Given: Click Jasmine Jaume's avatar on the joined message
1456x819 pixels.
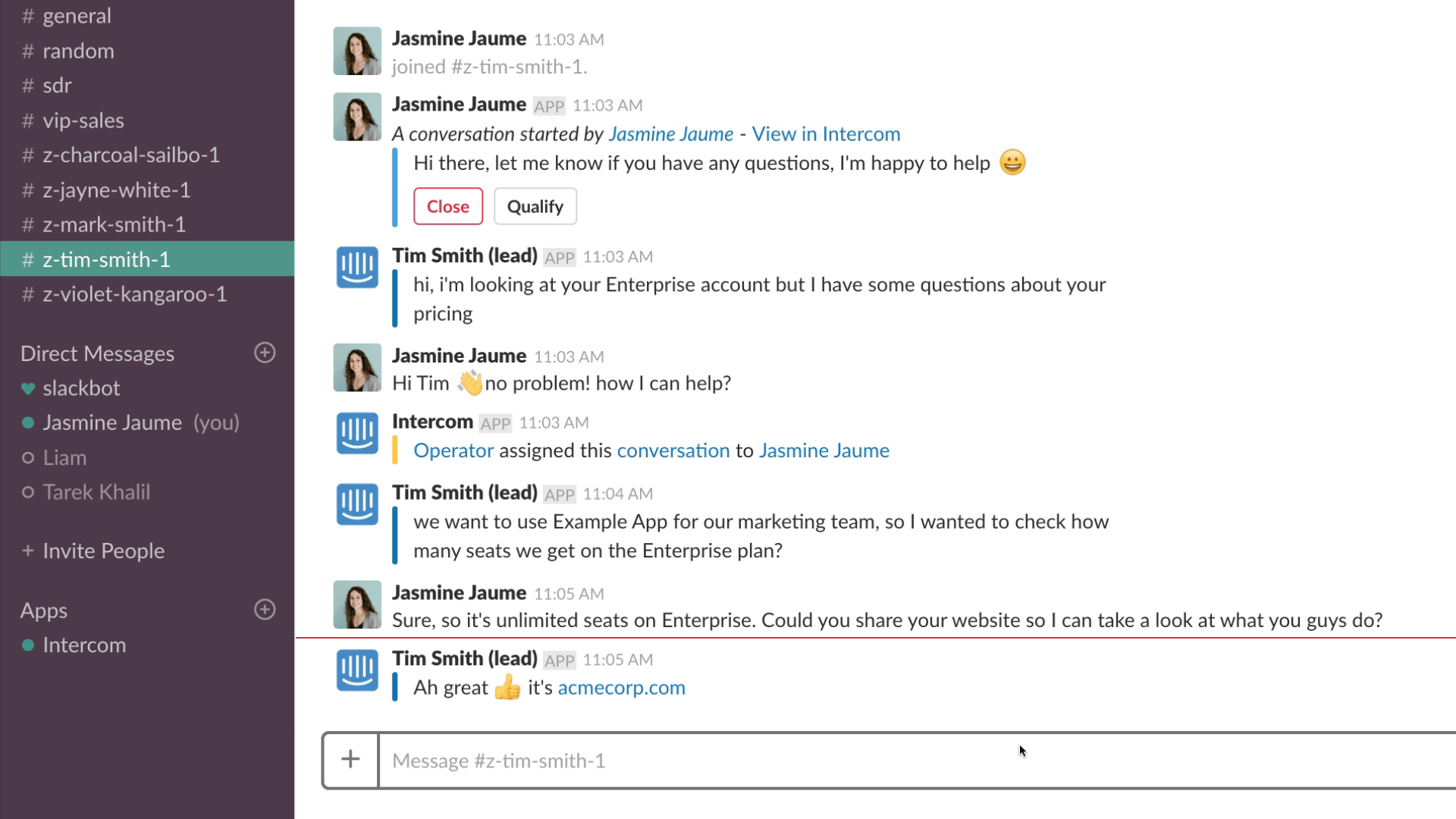Looking at the screenshot, I should [x=357, y=52].
